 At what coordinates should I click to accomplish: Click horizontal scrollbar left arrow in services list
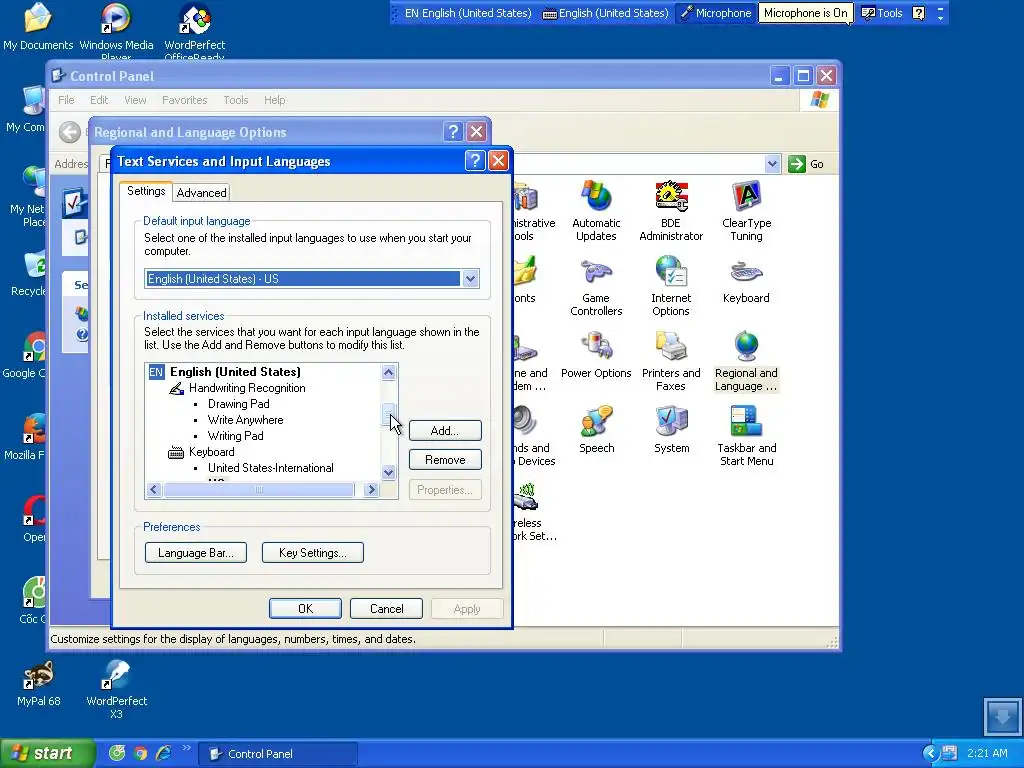(154, 489)
